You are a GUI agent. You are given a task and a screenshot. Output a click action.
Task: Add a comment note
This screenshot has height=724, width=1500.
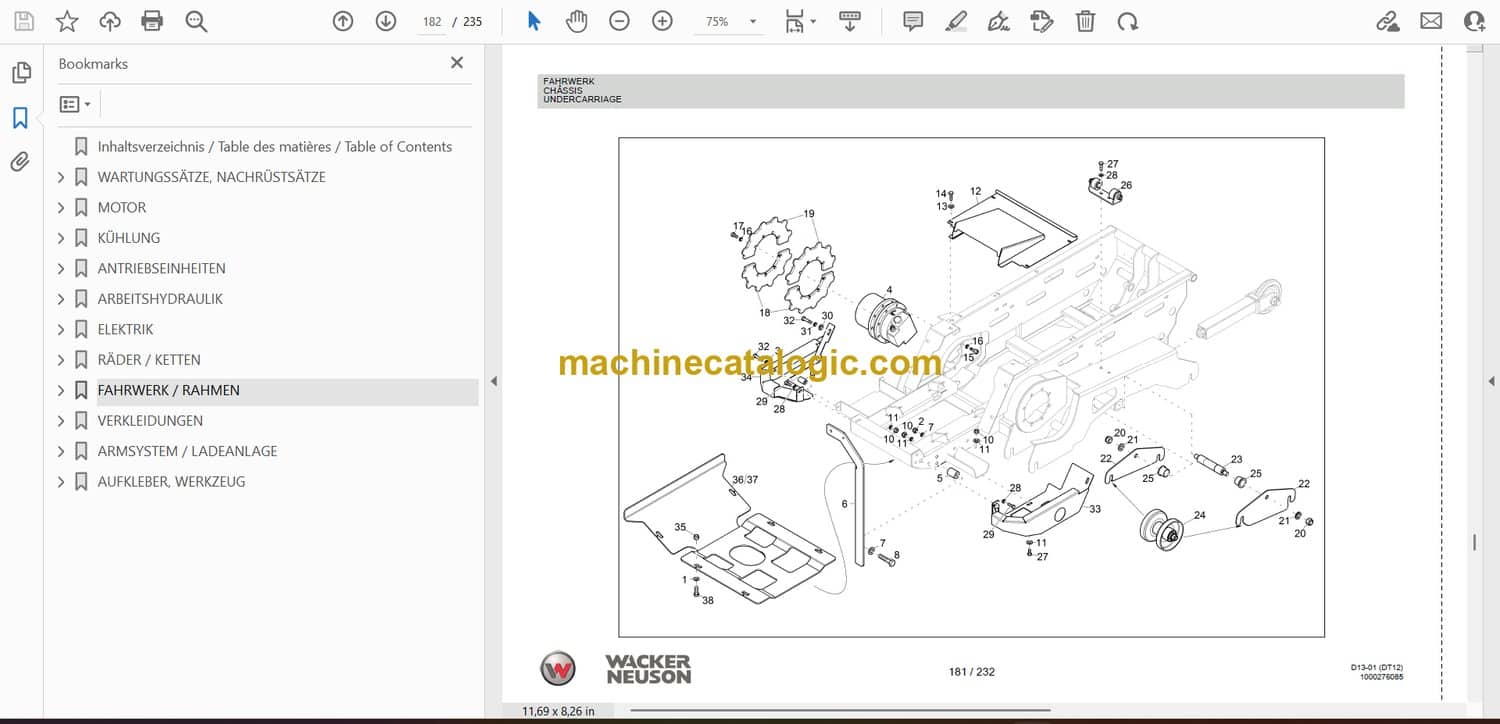[913, 21]
